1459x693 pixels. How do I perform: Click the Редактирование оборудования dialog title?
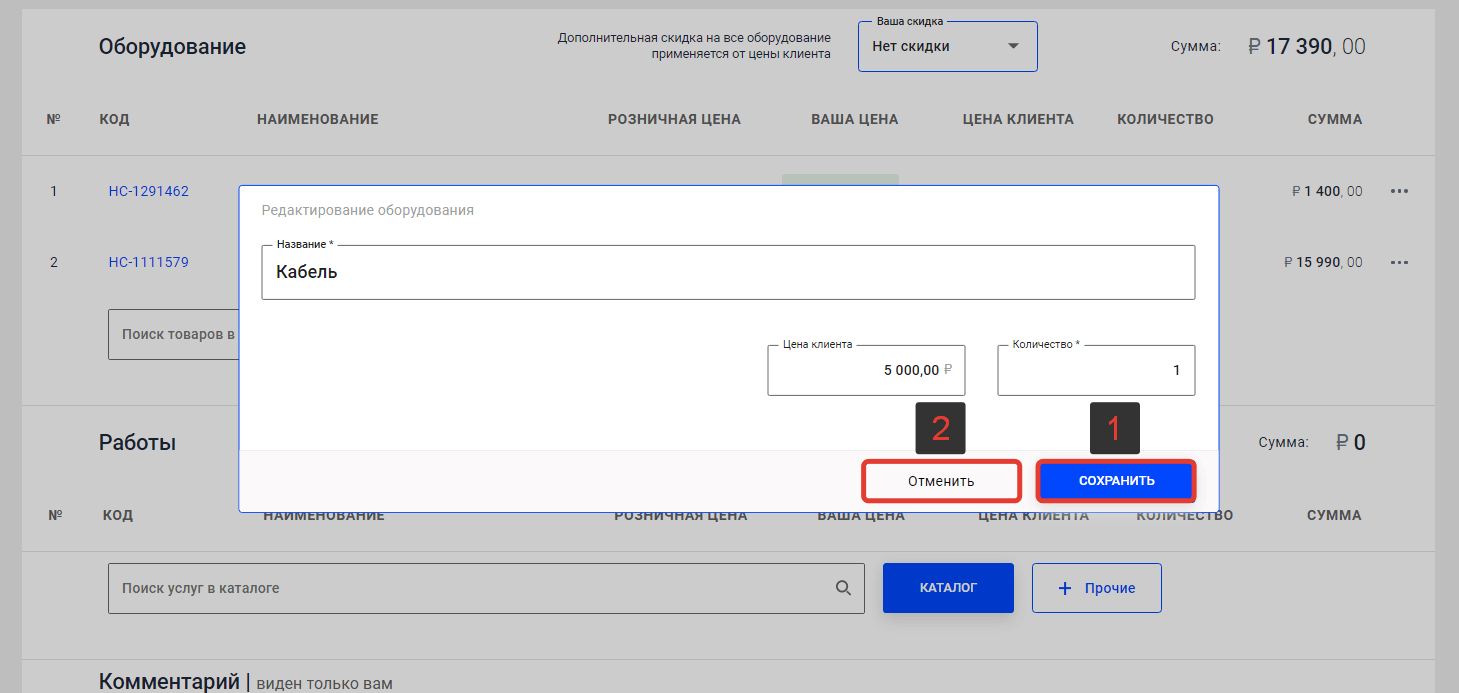click(x=367, y=211)
